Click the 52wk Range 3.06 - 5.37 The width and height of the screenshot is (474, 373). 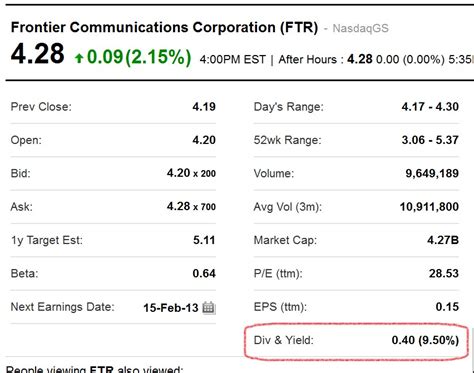tap(430, 140)
